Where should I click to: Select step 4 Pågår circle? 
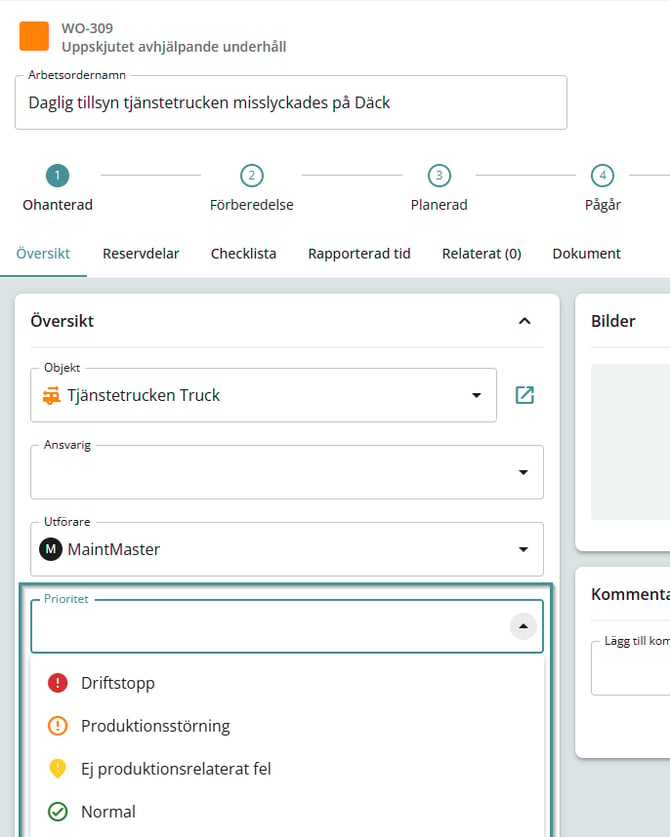pos(603,176)
